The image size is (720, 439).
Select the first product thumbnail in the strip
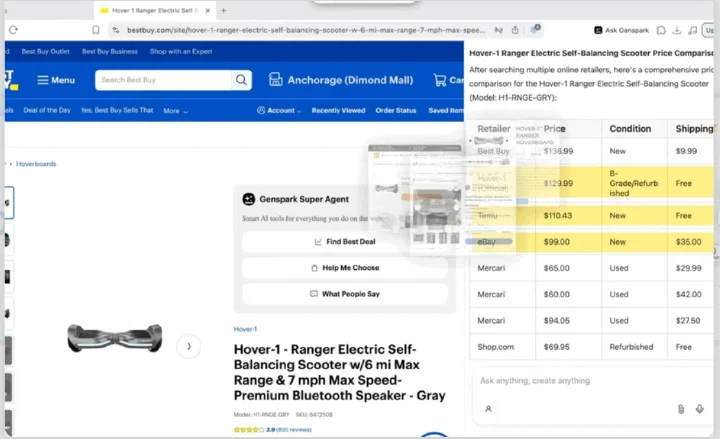click(x=8, y=203)
